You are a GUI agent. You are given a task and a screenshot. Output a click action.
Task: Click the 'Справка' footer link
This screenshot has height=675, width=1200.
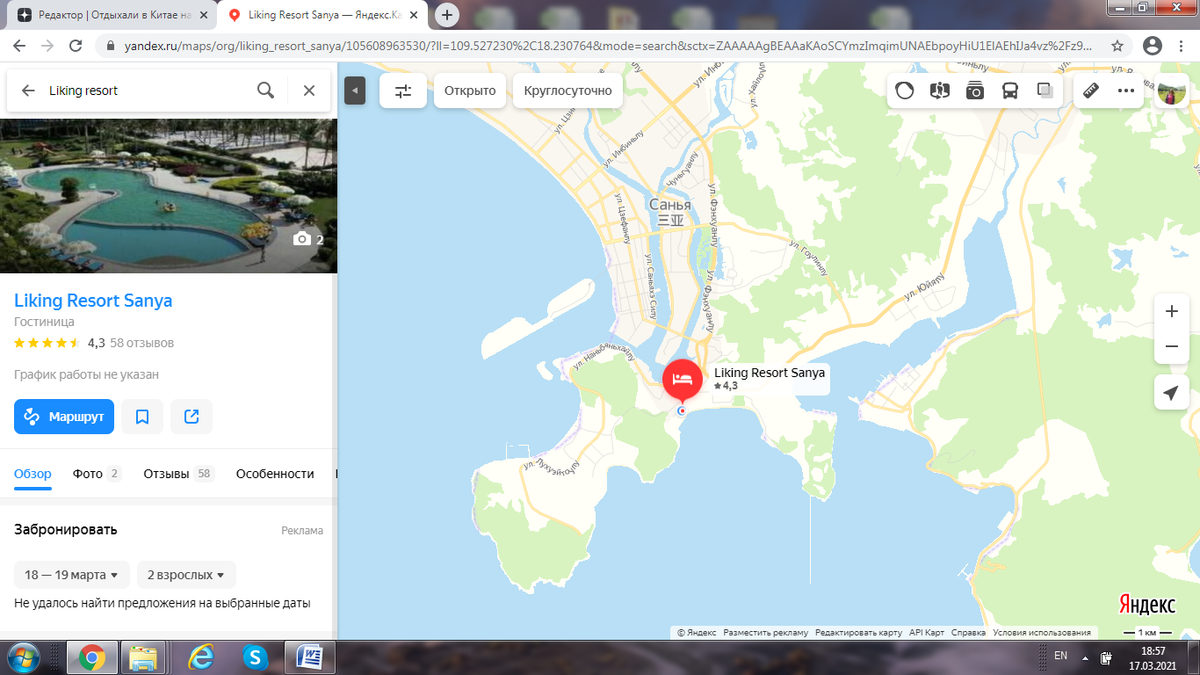968,632
